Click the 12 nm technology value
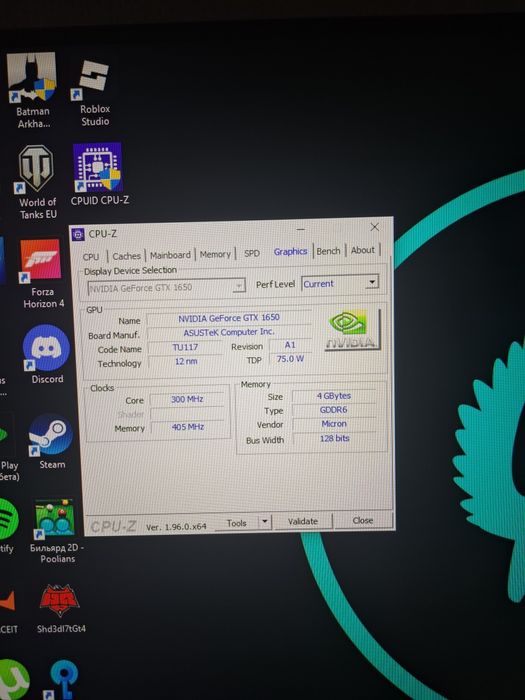The width and height of the screenshot is (525, 700). pyautogui.click(x=186, y=361)
